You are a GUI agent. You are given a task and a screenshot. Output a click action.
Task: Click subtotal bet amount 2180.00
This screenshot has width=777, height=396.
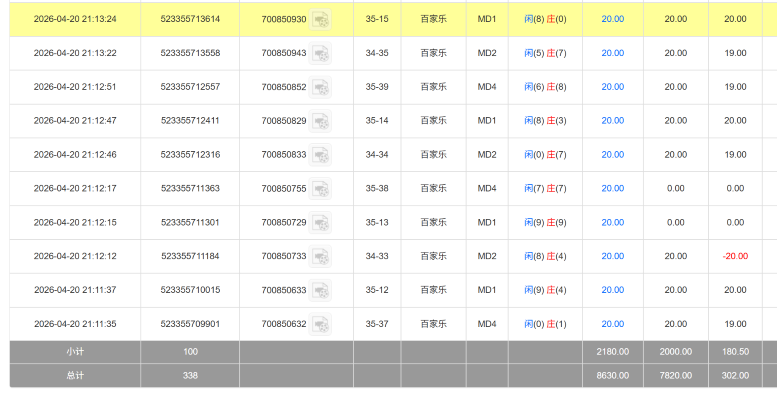612,352
